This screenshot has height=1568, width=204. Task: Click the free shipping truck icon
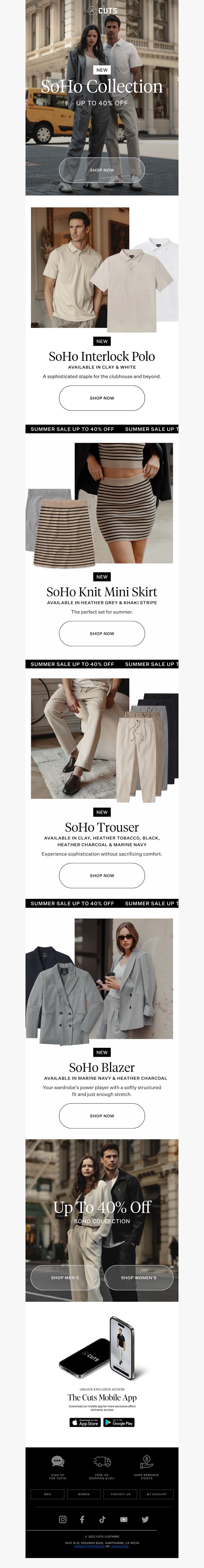pyautogui.click(x=102, y=1461)
